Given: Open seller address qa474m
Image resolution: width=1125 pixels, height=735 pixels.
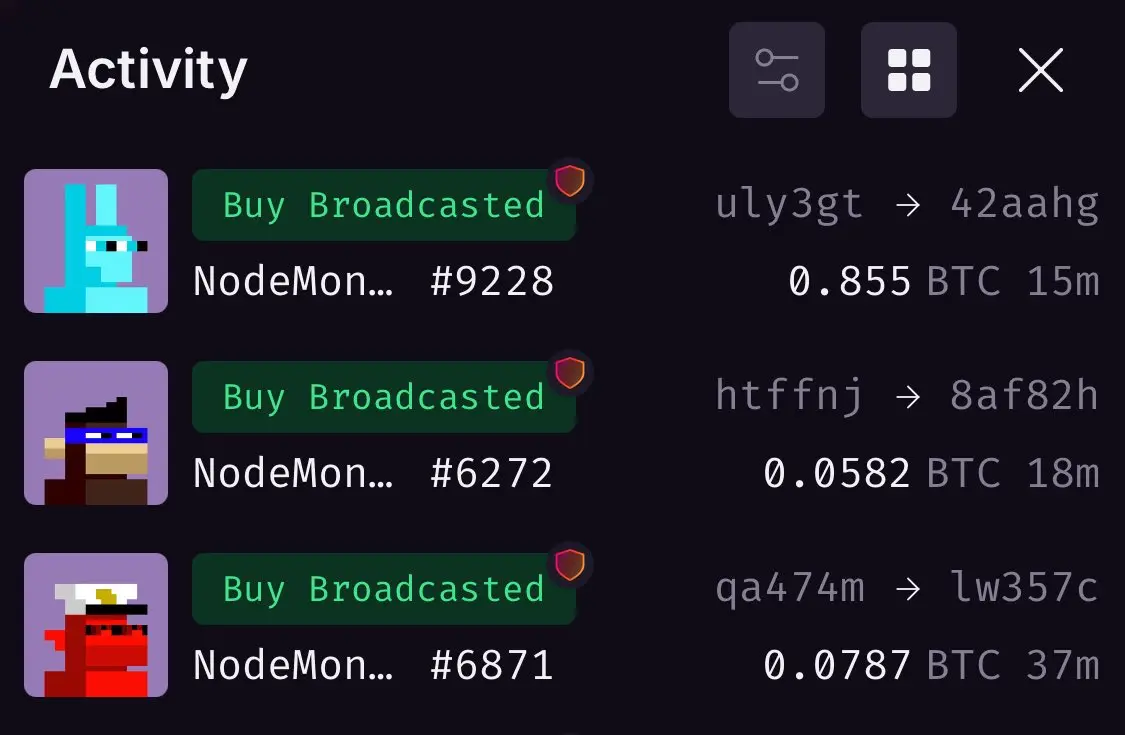Looking at the screenshot, I should pos(789,589).
